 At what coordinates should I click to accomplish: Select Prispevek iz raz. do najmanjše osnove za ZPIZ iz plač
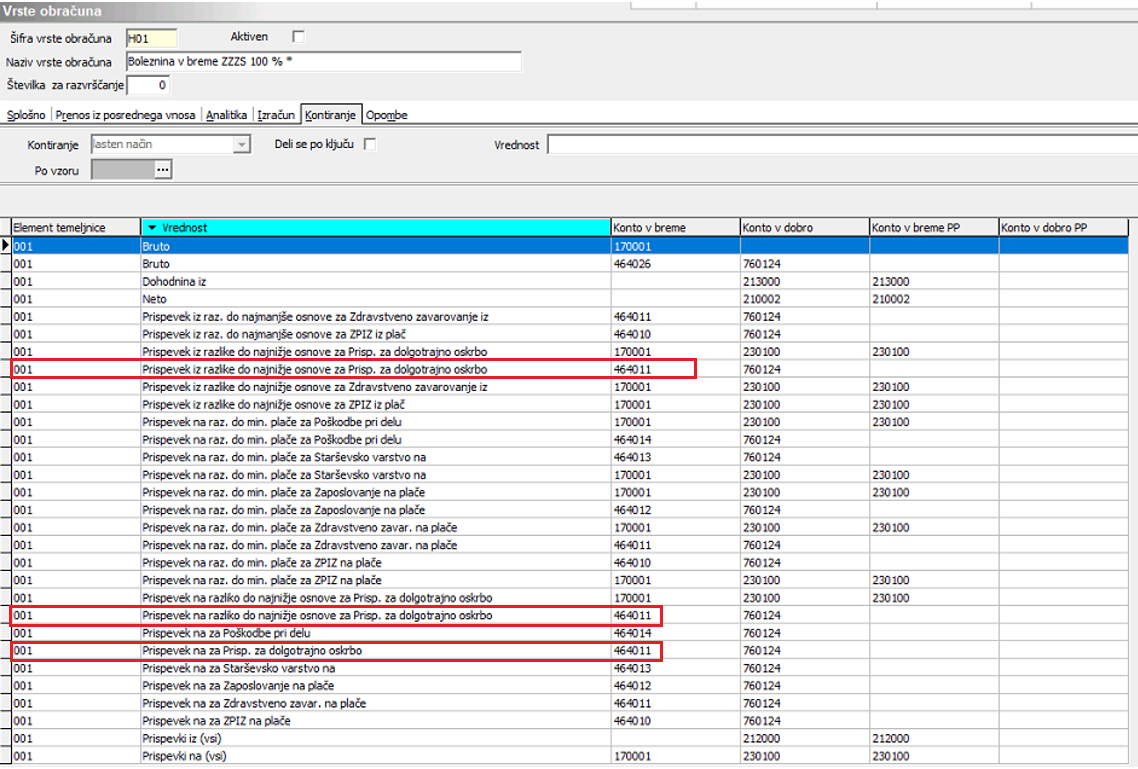click(x=570, y=334)
